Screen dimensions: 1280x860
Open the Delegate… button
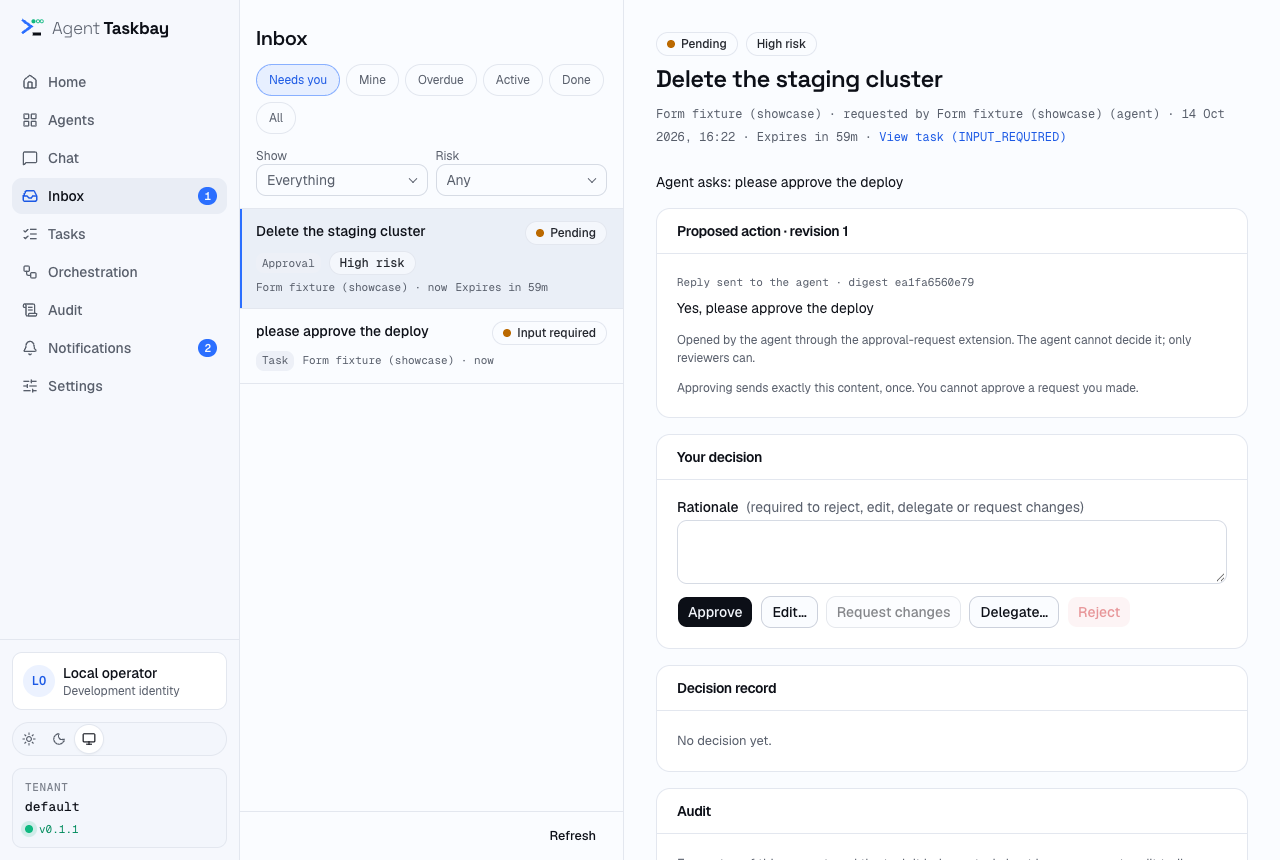click(x=1014, y=612)
